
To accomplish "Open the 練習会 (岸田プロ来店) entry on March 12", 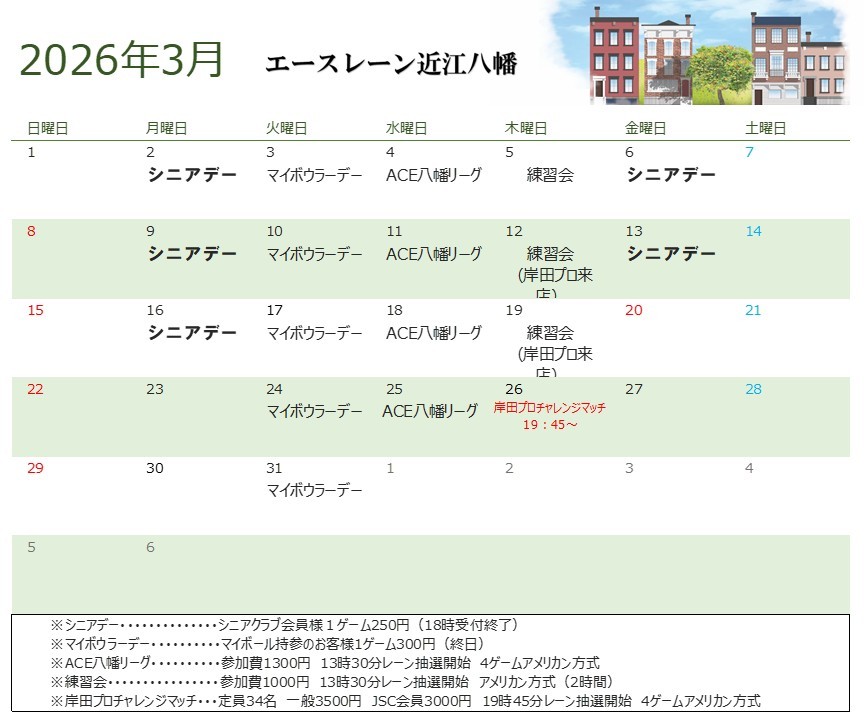I will pos(555,265).
